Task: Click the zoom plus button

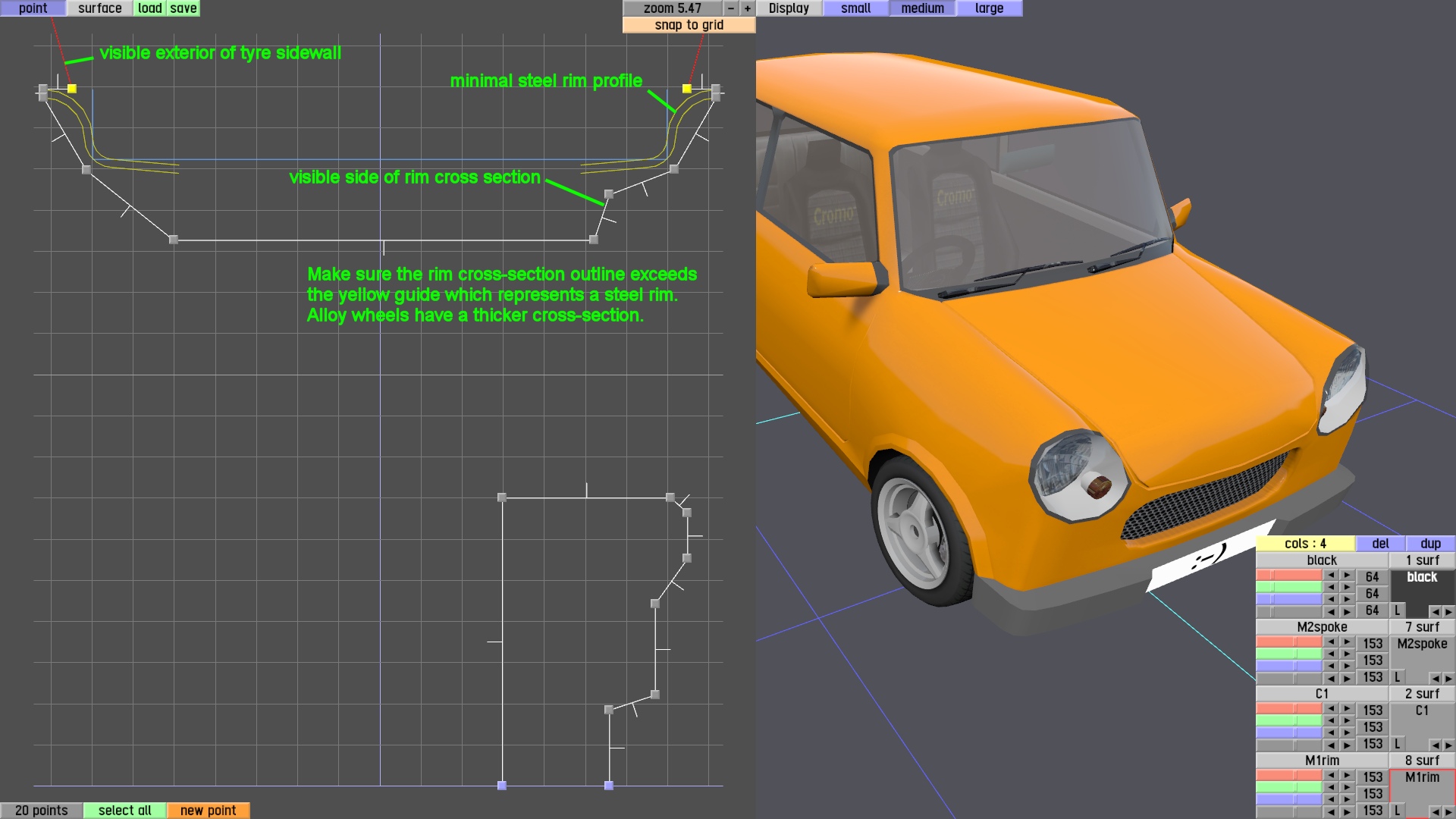Action: pyautogui.click(x=748, y=8)
